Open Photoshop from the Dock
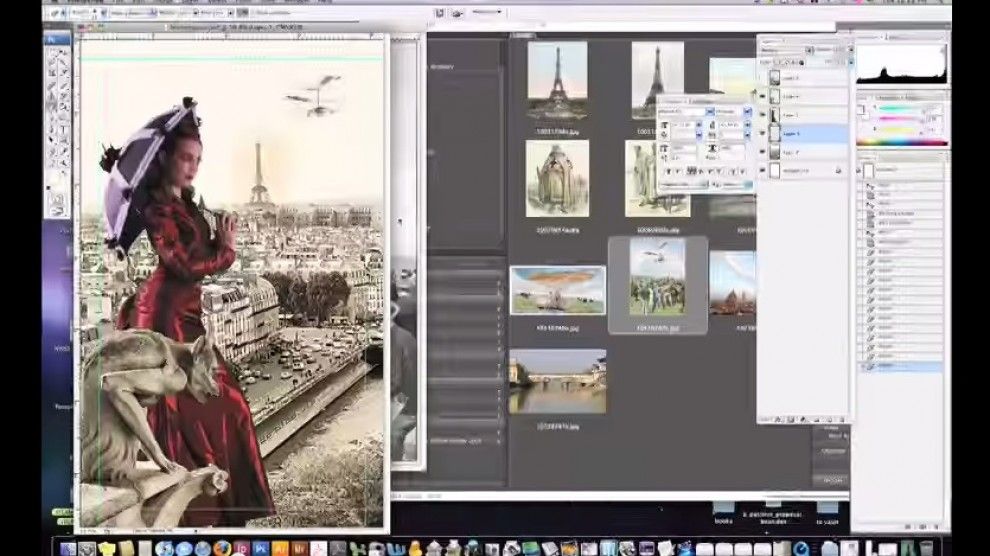The height and width of the screenshot is (556, 990). [x=260, y=548]
